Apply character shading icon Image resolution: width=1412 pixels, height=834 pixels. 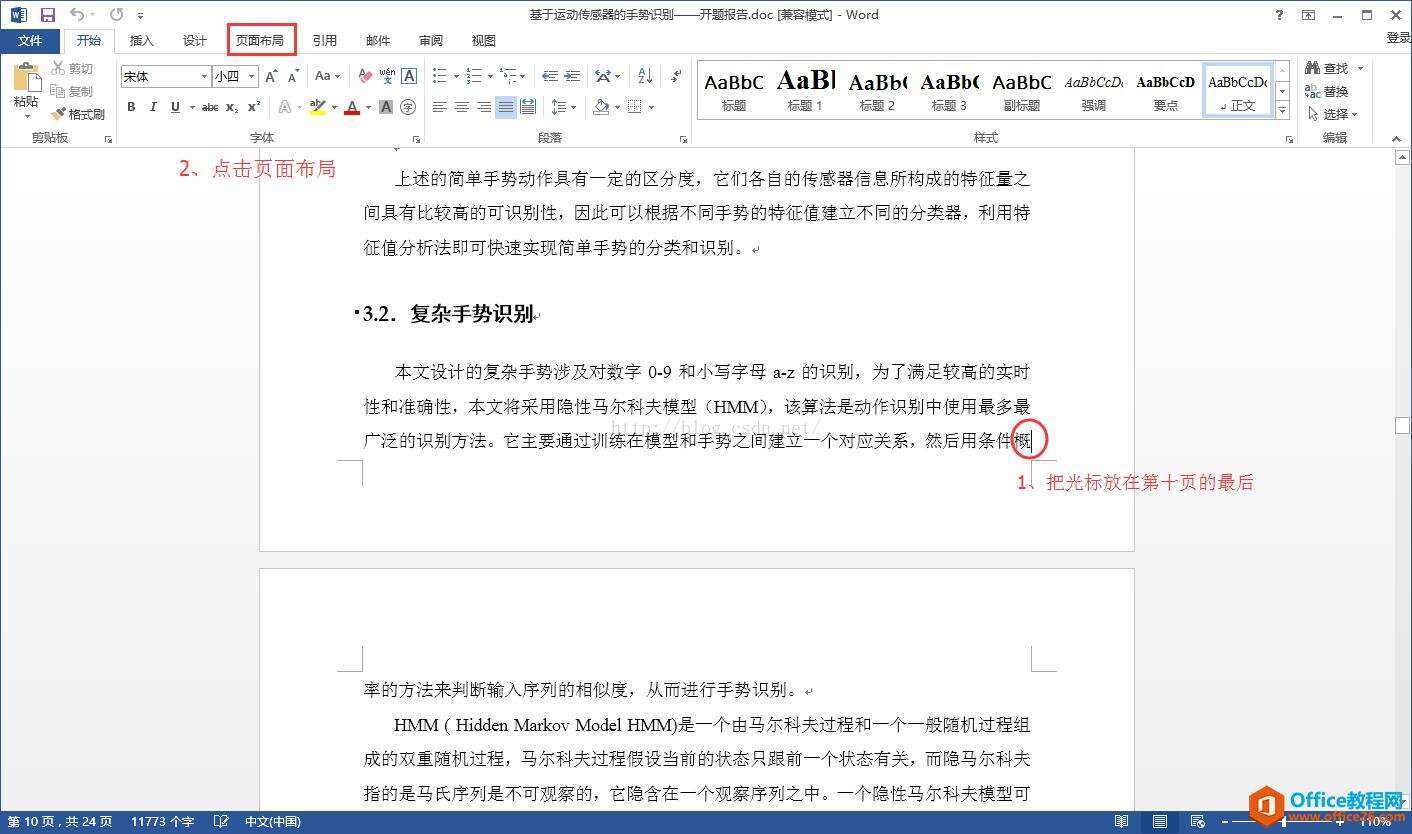coord(386,107)
